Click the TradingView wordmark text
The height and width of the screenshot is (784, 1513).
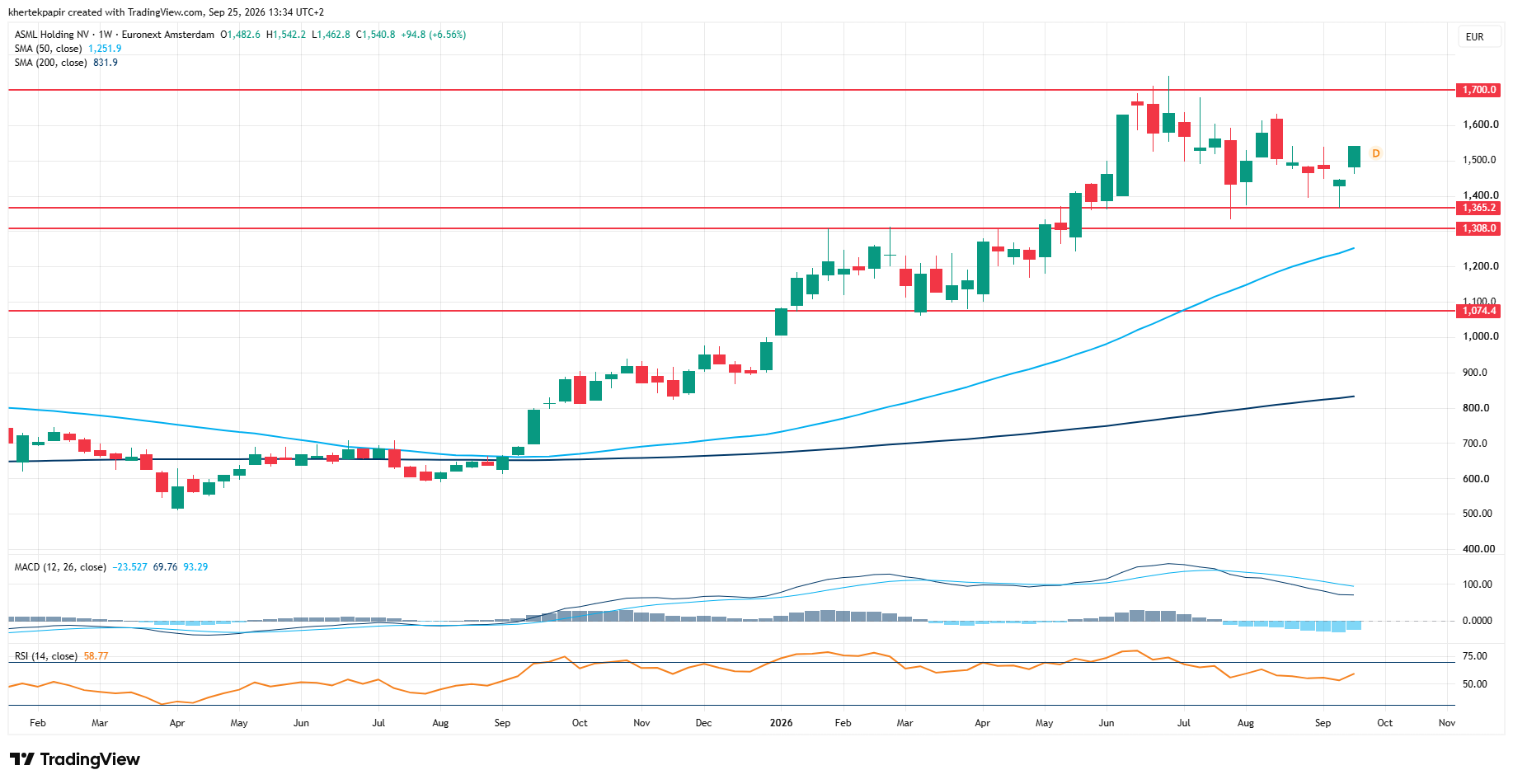pyautogui.click(x=90, y=759)
